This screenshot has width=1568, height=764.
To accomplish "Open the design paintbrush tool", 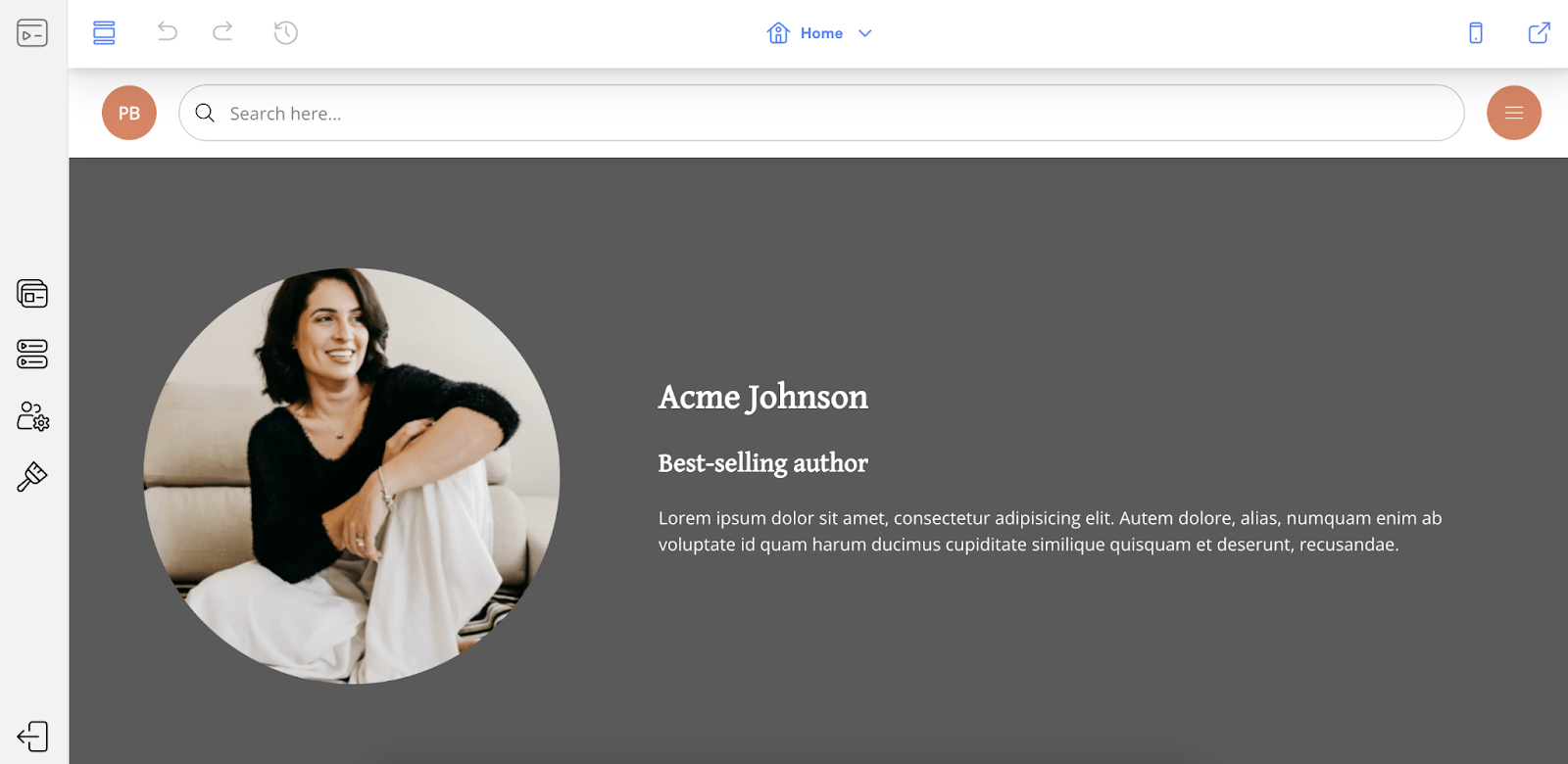I will coord(32,477).
